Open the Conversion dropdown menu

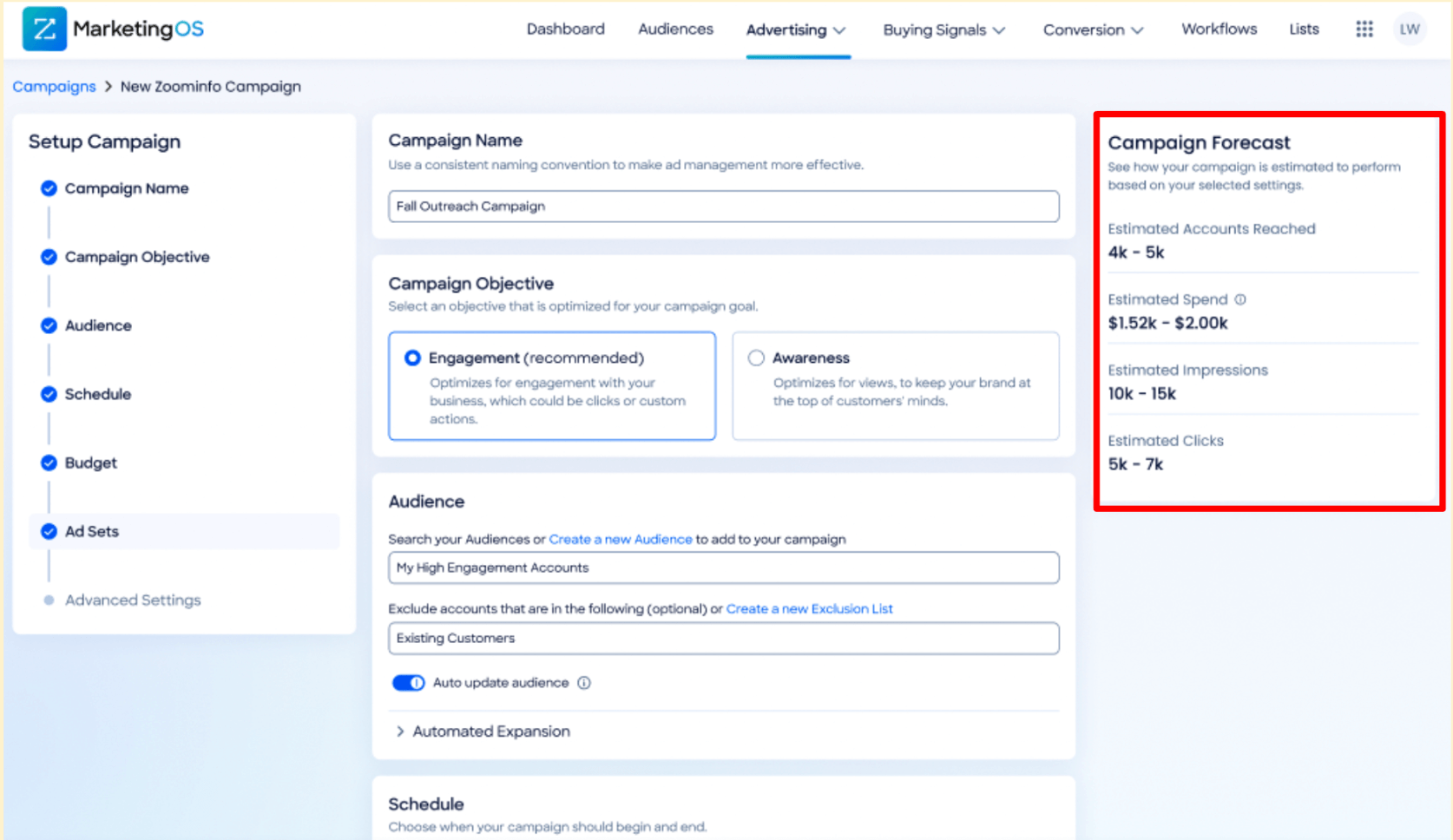[x=1093, y=29]
